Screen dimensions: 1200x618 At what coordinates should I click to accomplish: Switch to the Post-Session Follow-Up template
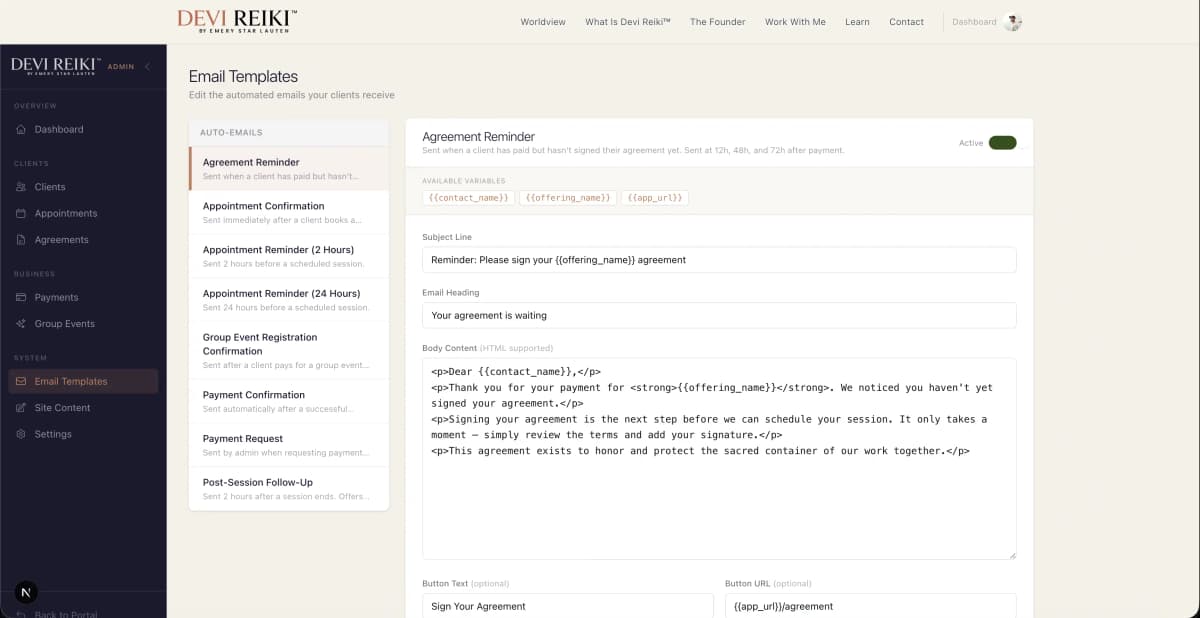tap(288, 488)
